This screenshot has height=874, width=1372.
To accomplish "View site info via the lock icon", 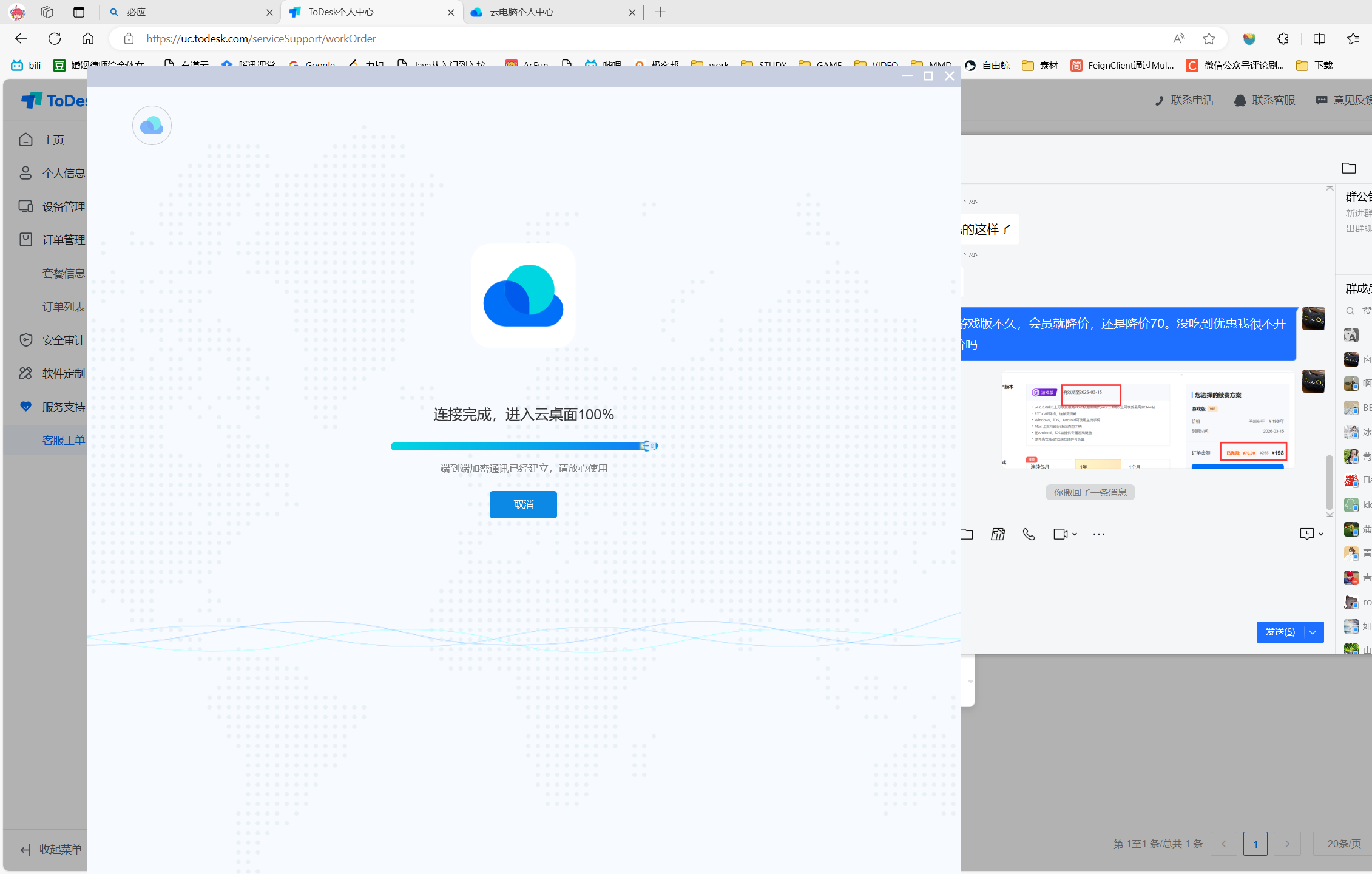I will point(129,39).
